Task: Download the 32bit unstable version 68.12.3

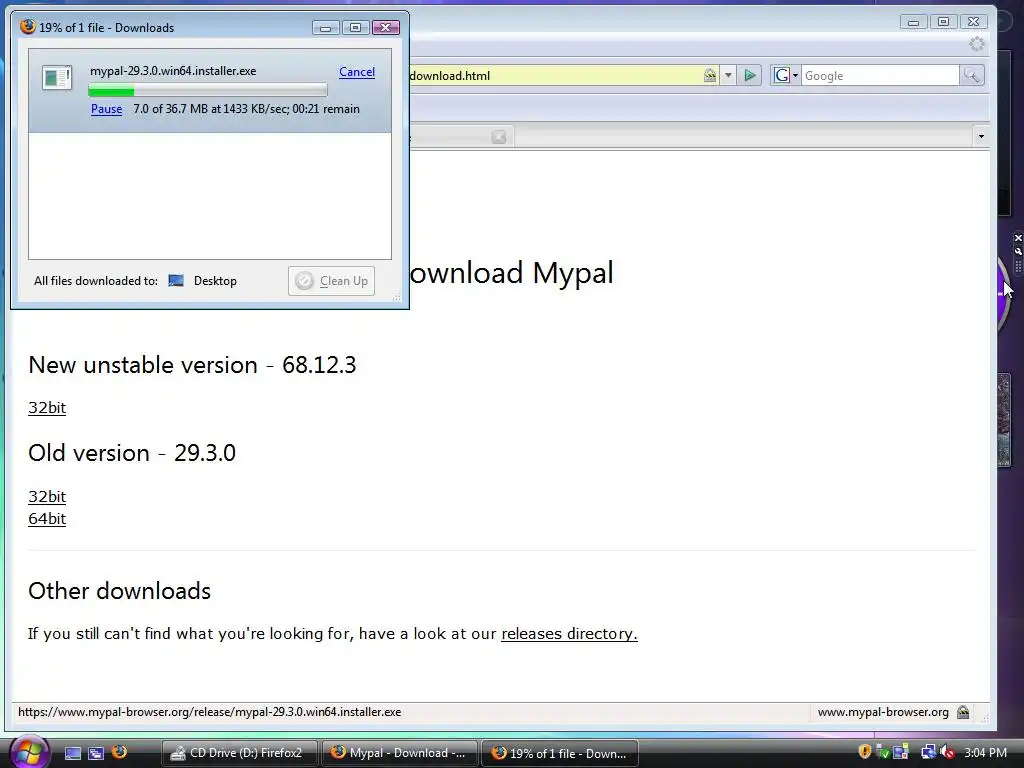Action: coord(47,408)
